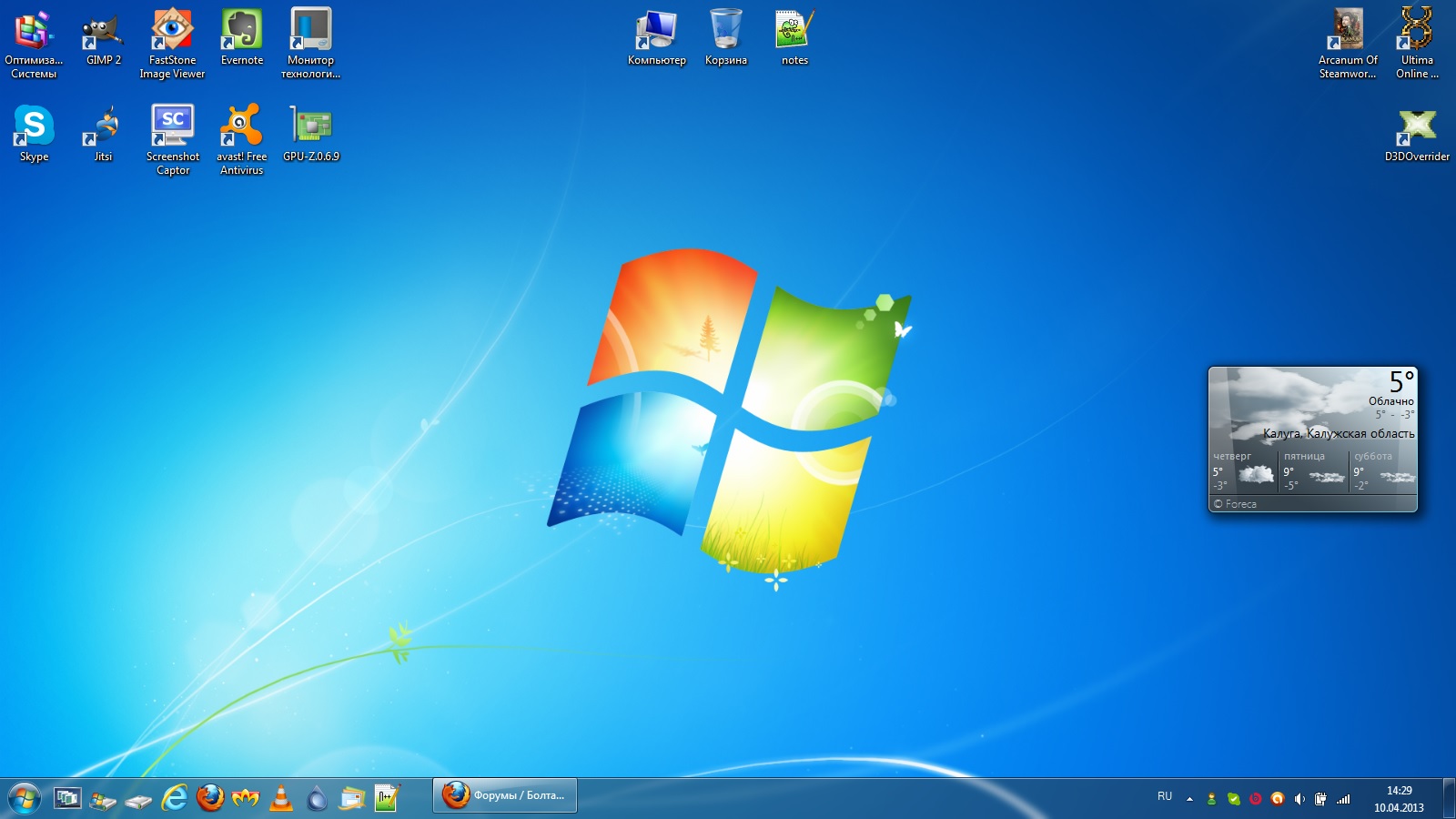Click the red Beats Audio tray icon
Image resolution: width=1456 pixels, height=819 pixels.
pyautogui.click(x=1255, y=799)
